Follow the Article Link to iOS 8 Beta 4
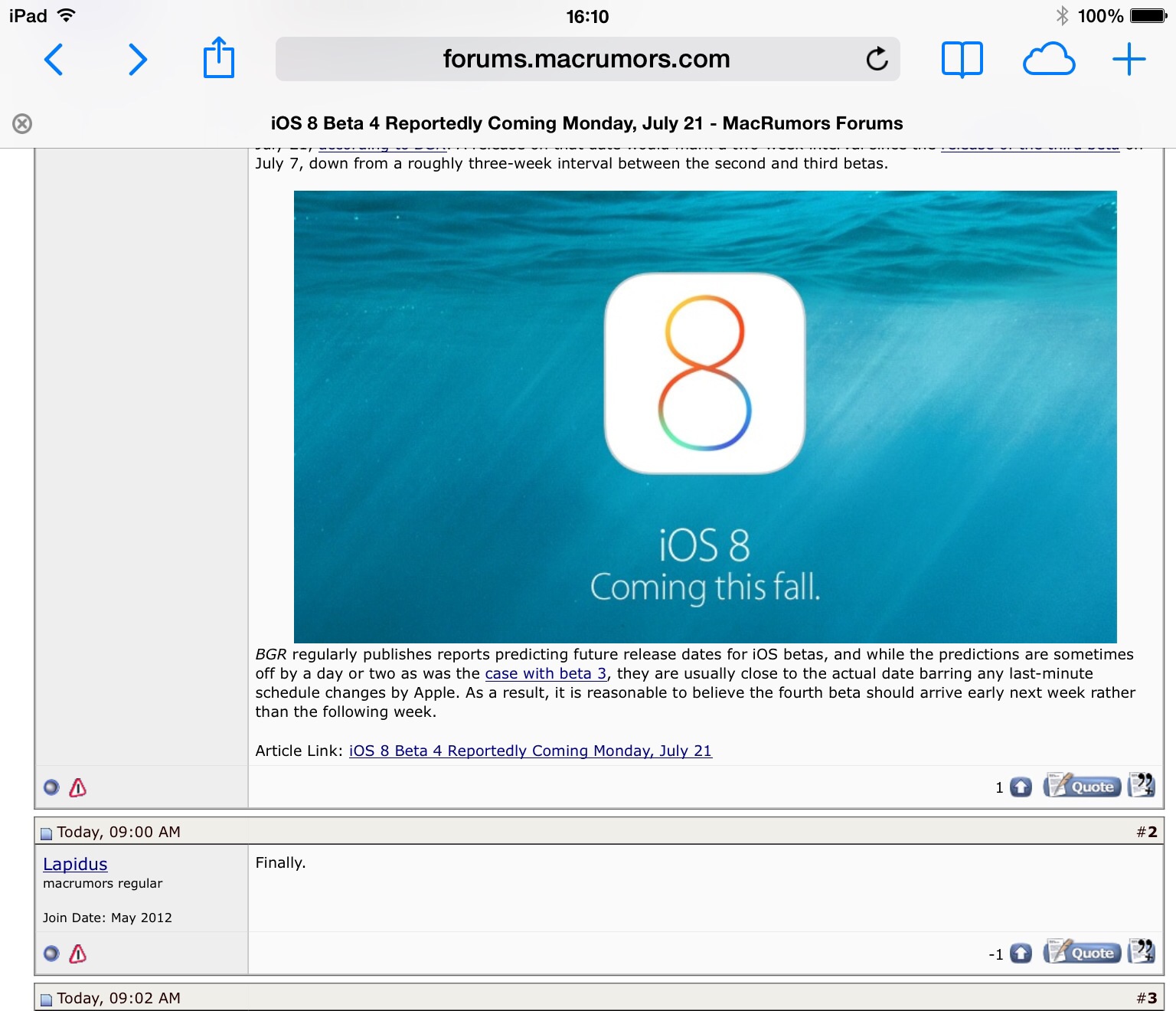 pos(531,751)
